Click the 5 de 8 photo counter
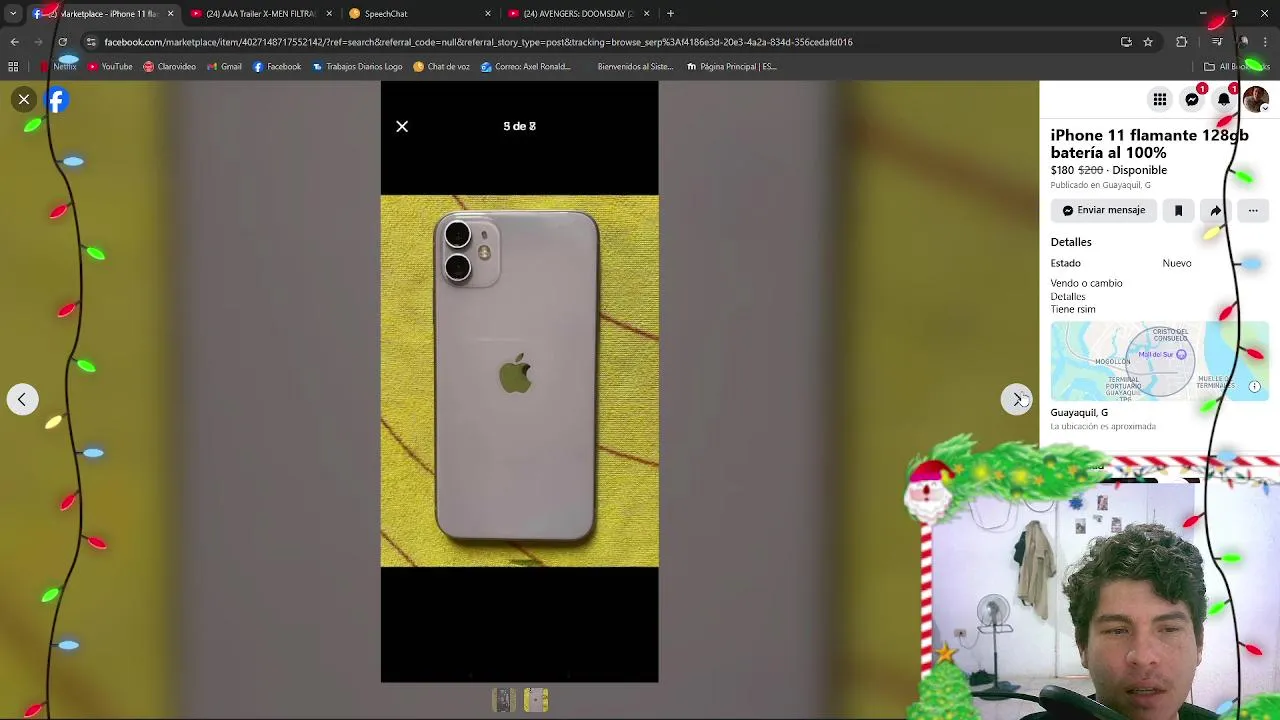1280x720 pixels. coord(519,126)
